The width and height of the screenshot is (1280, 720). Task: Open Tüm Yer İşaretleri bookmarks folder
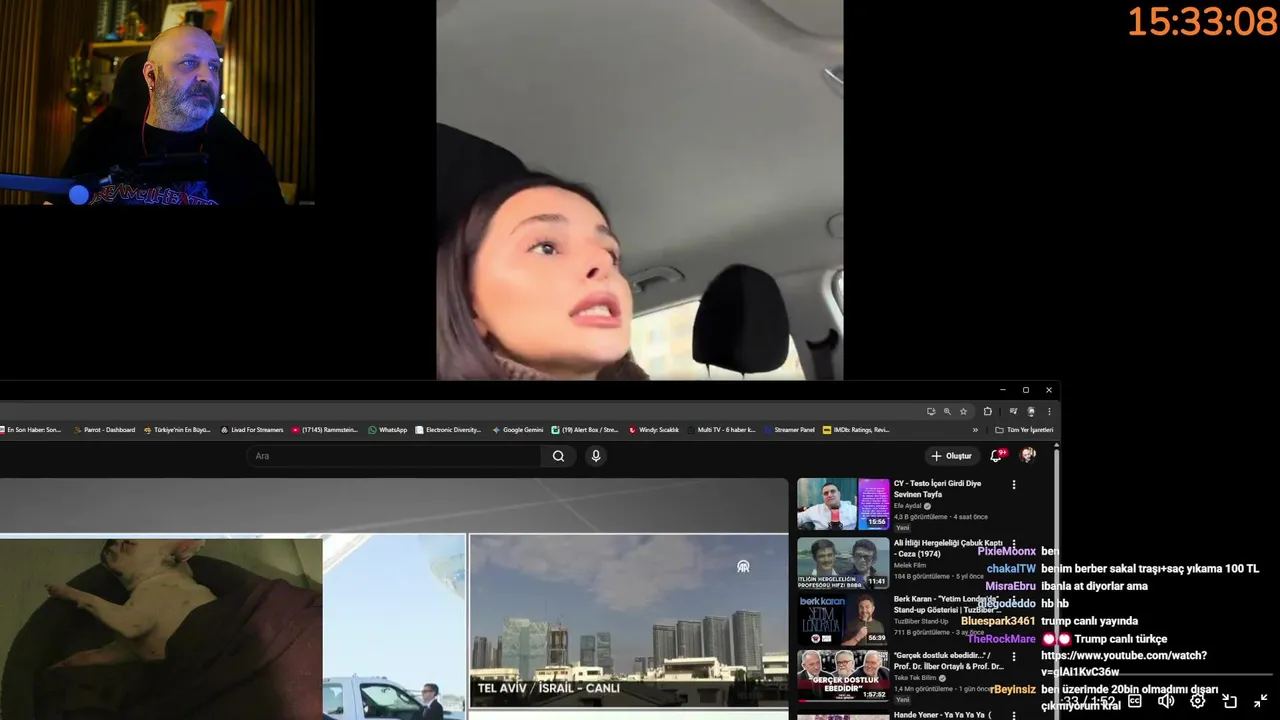click(x=1024, y=430)
